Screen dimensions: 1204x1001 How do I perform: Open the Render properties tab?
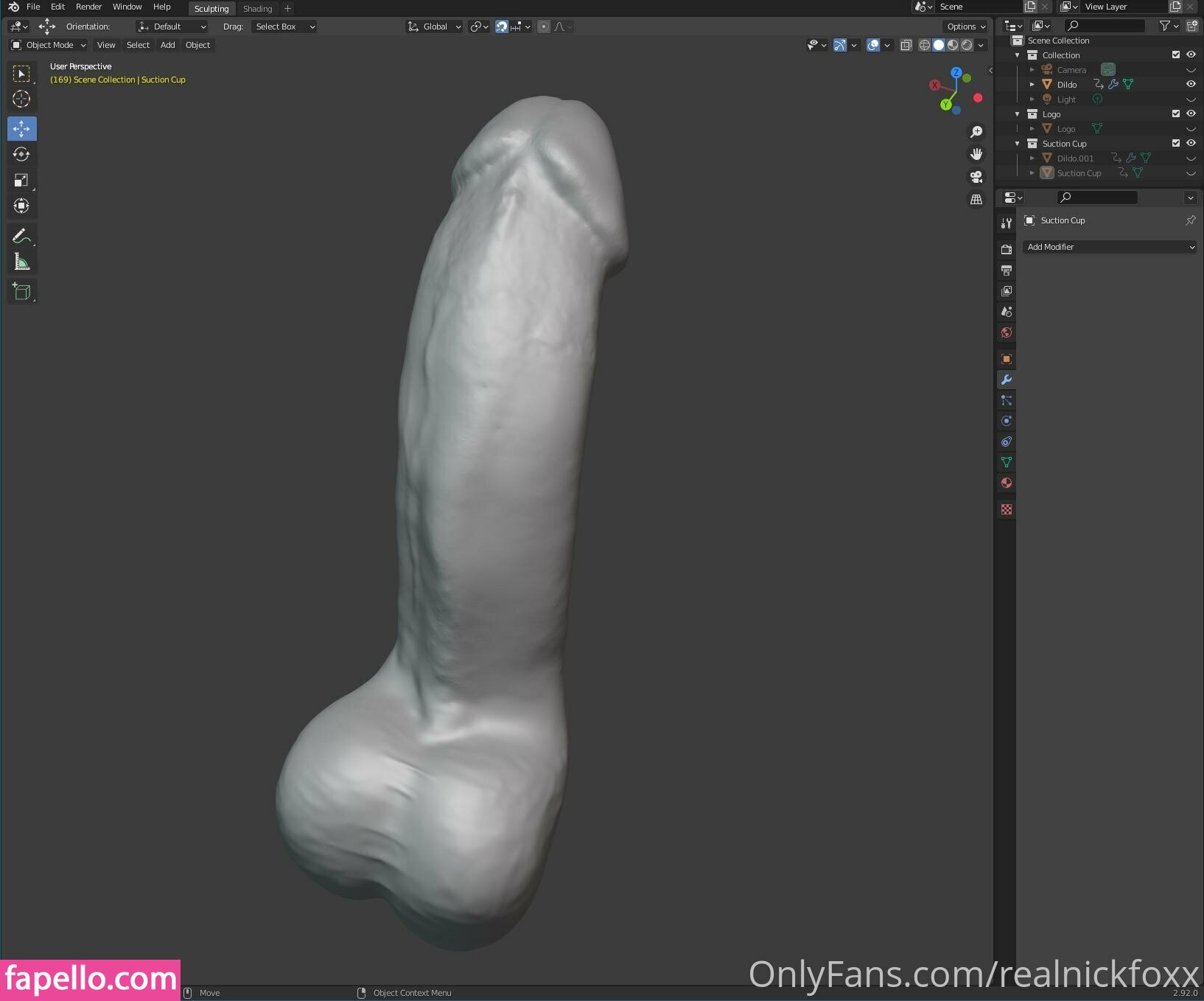pos(1007,250)
